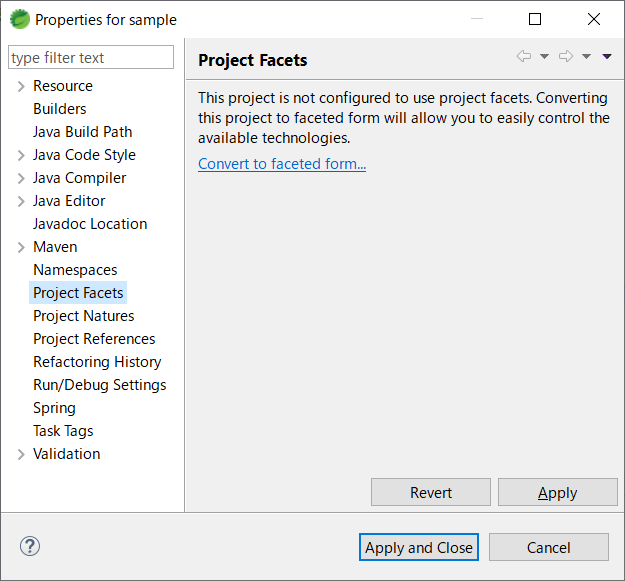Expand the Maven node
This screenshot has width=625, height=581.
point(21,247)
